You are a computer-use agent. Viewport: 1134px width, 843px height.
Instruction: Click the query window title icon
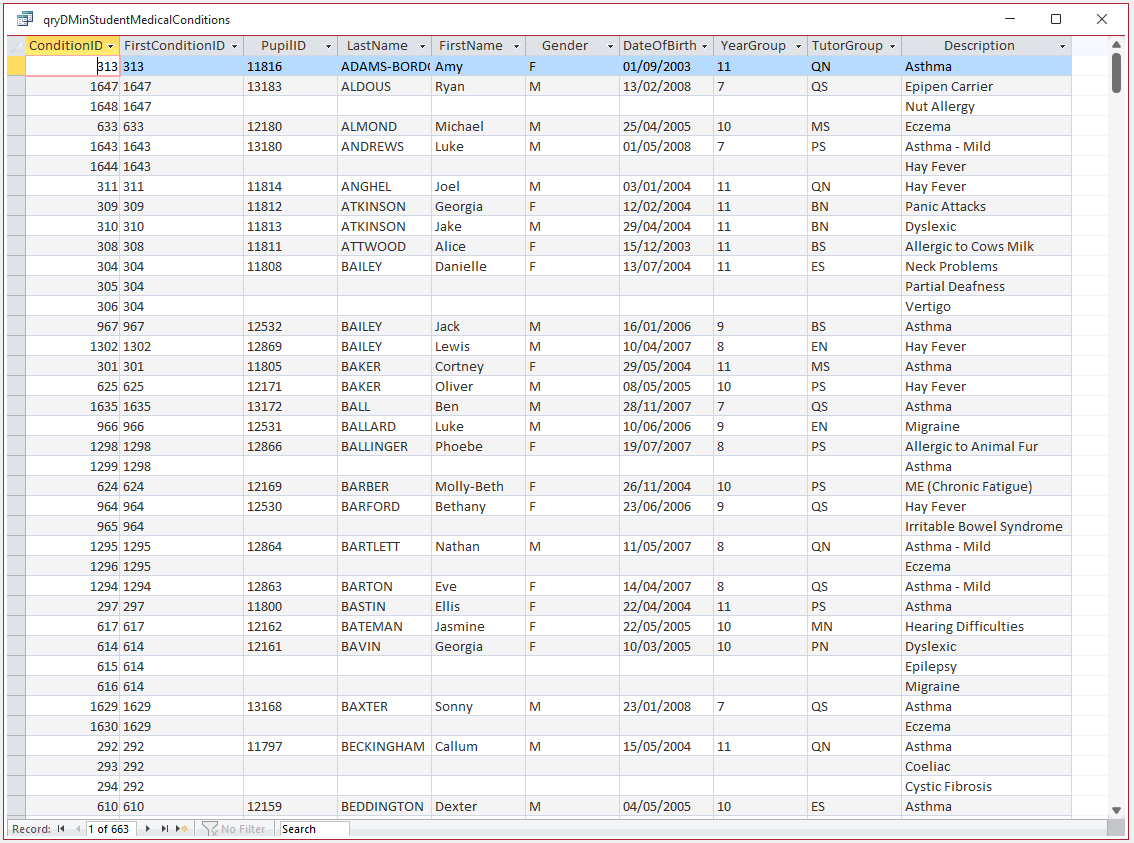tap(25, 19)
